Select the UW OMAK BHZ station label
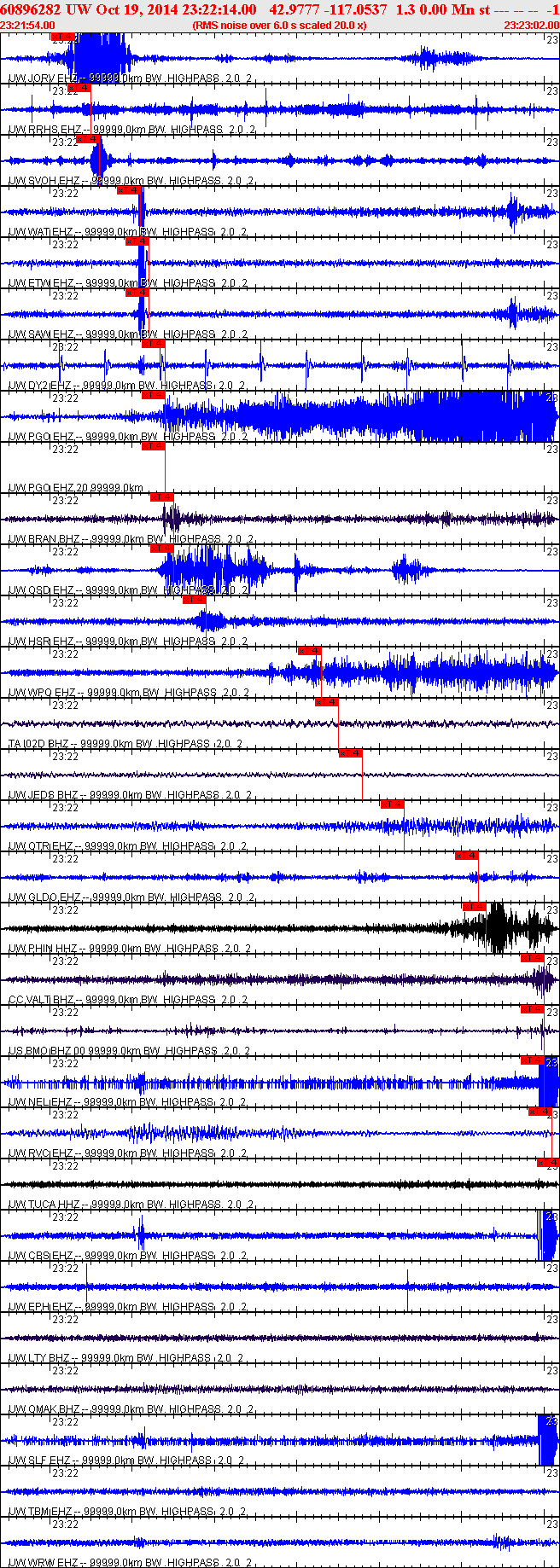This screenshot has height=1568, width=560. coord(131,1409)
